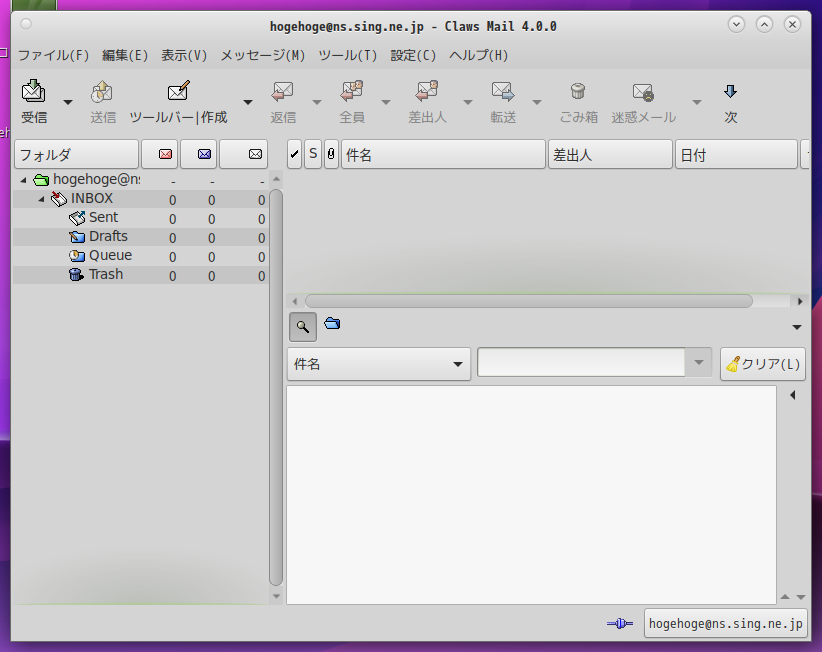Sort by the 件名 column header

point(443,154)
